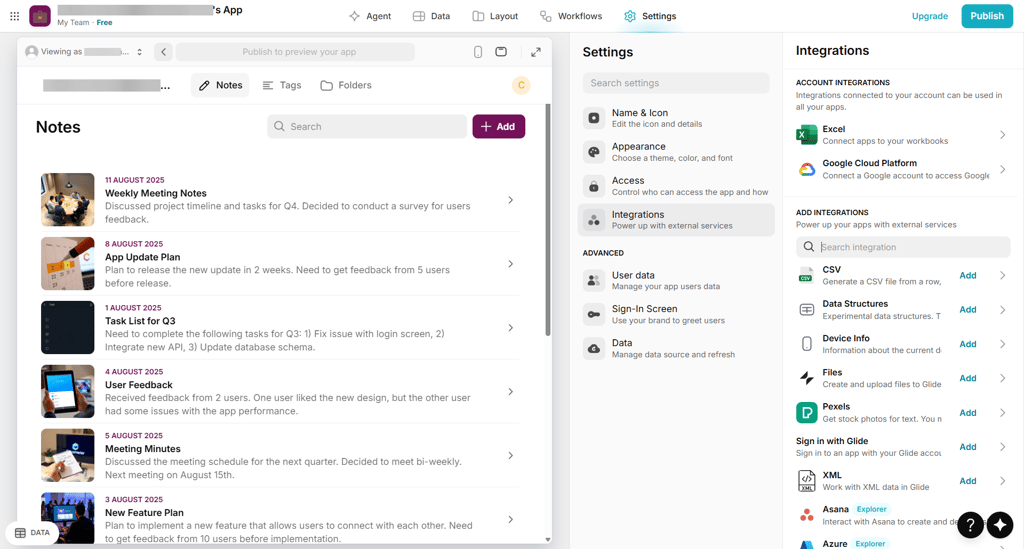Image resolution: width=1024 pixels, height=549 pixels.
Task: Expand the Device Info chevron
Action: pyautogui.click(x=1002, y=344)
